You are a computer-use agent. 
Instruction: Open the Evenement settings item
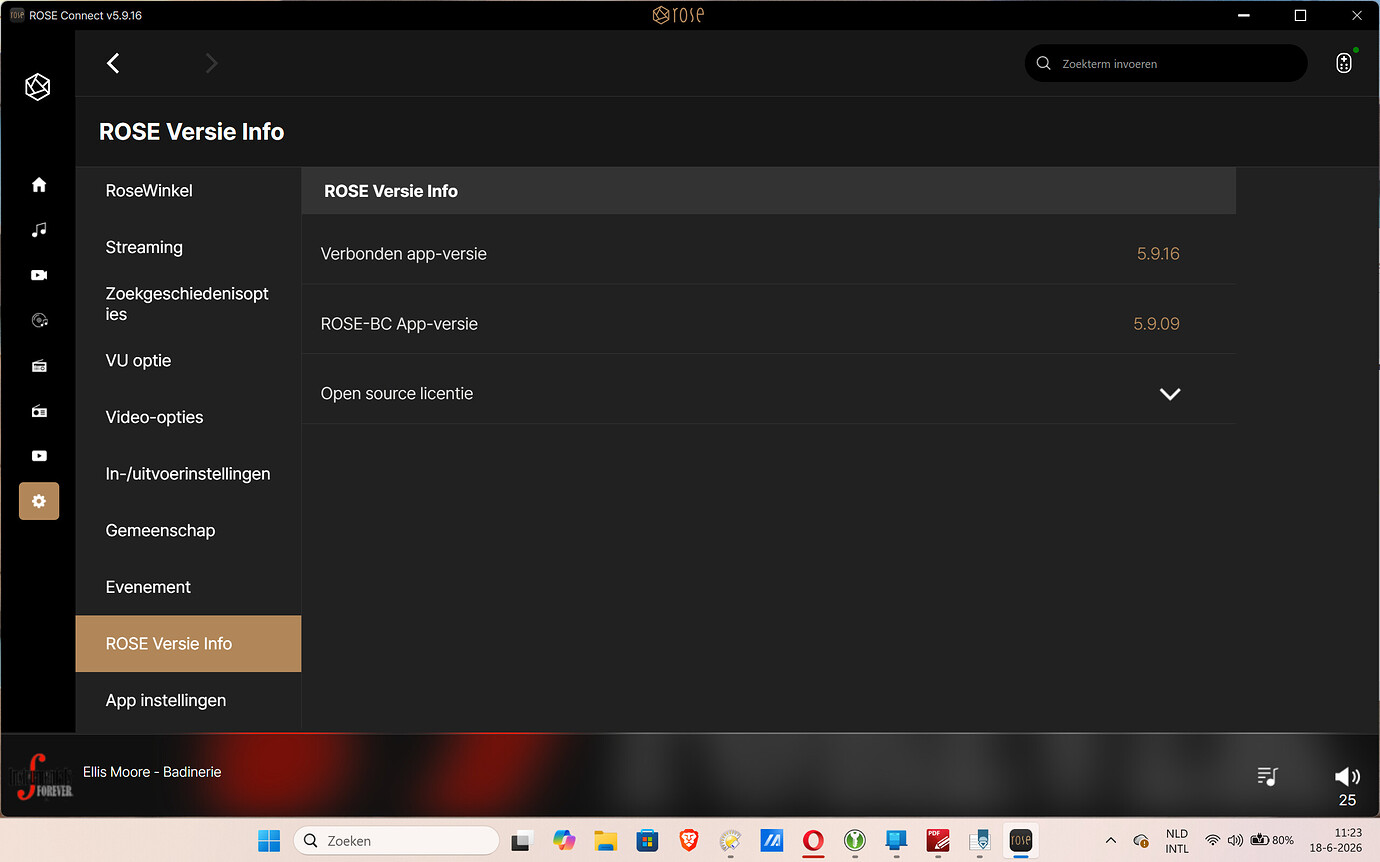tap(188, 587)
